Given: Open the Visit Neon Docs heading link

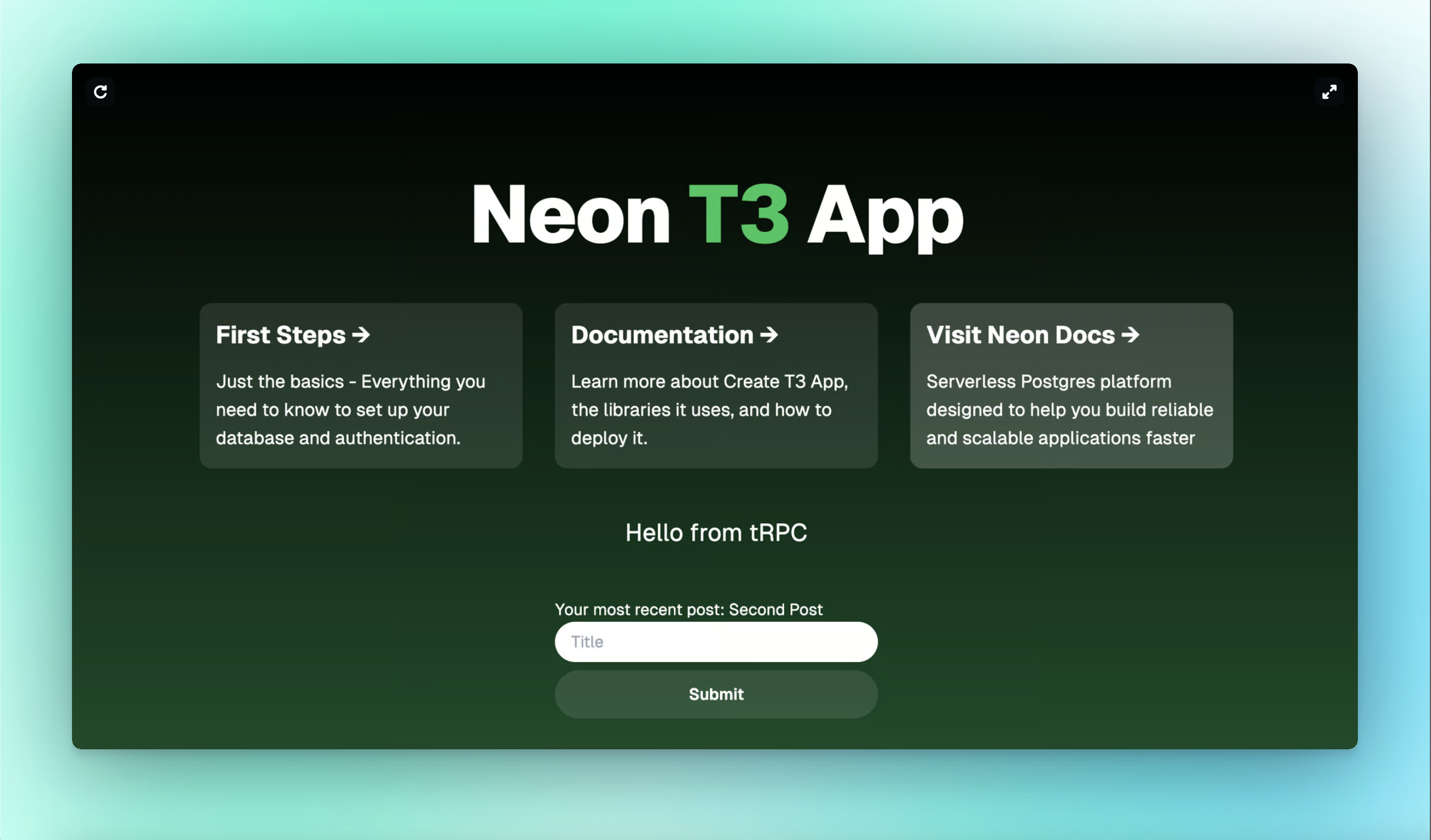Looking at the screenshot, I should coord(1021,335).
